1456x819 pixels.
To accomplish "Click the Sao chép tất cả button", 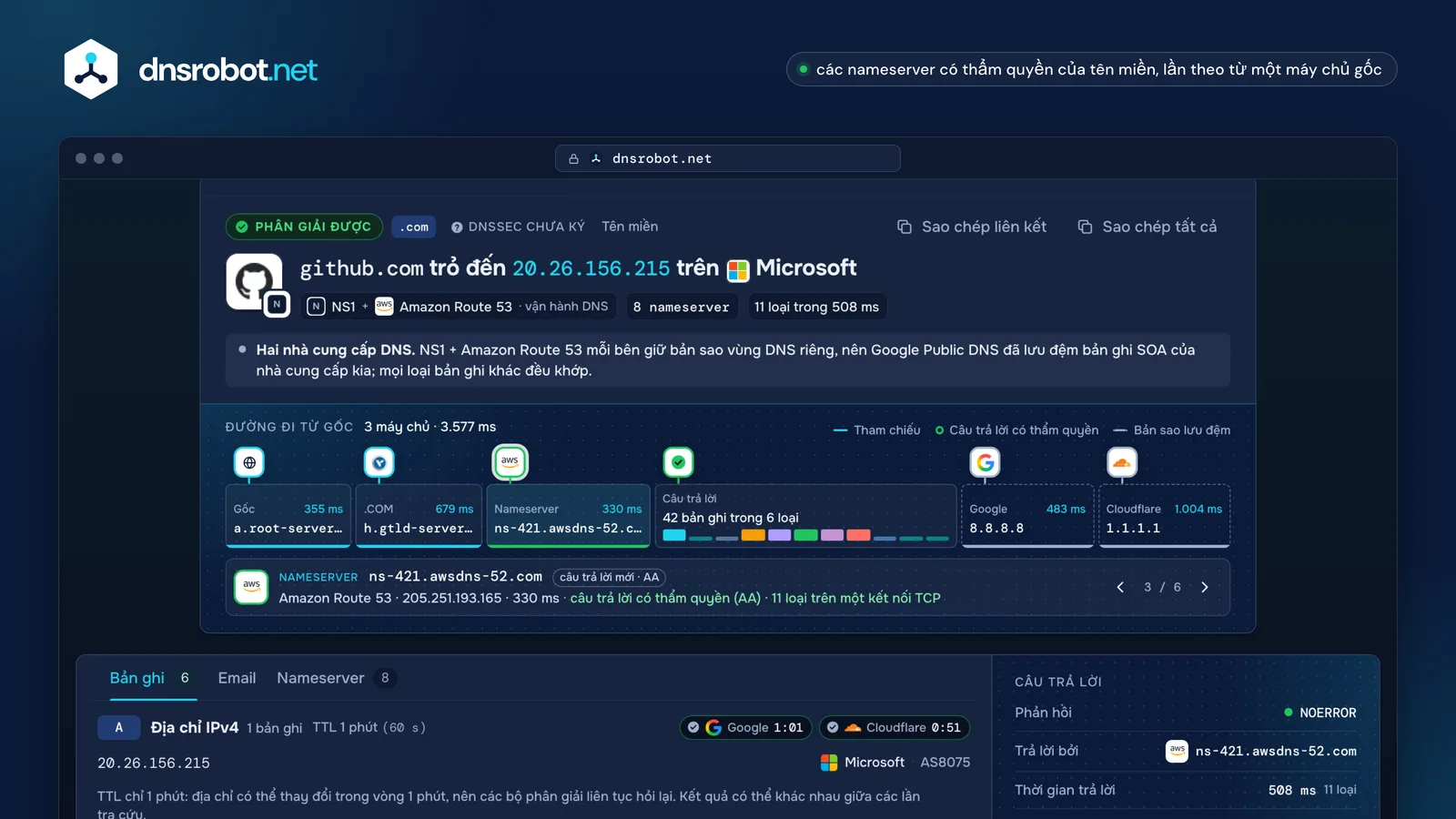I will pos(1147,227).
